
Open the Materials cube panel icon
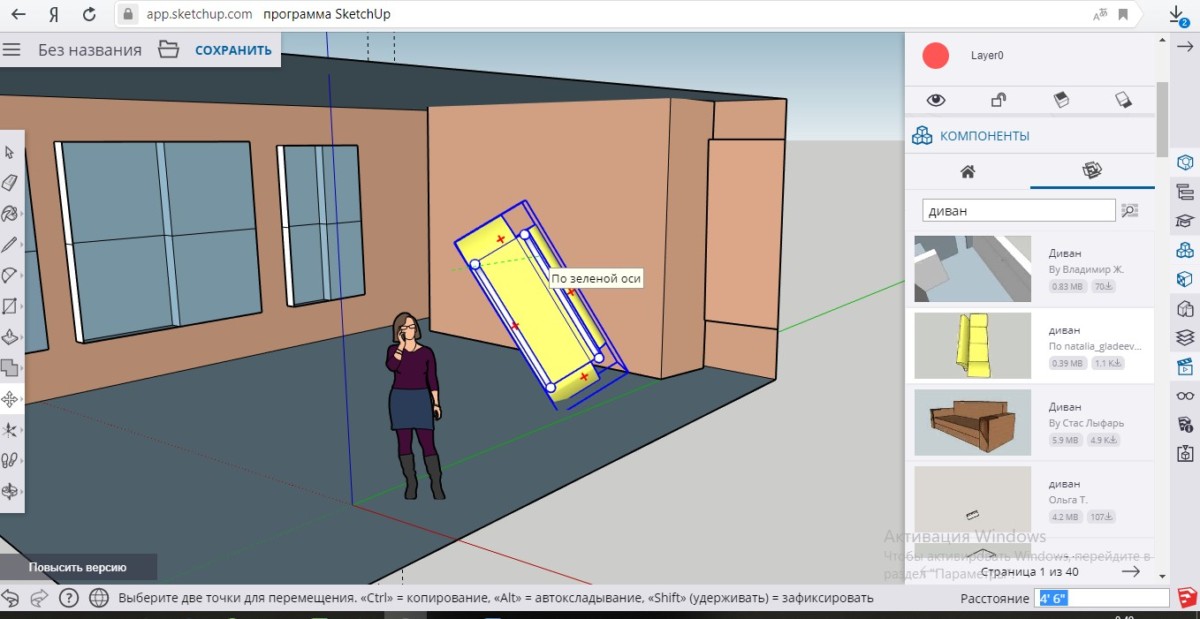coord(1185,279)
